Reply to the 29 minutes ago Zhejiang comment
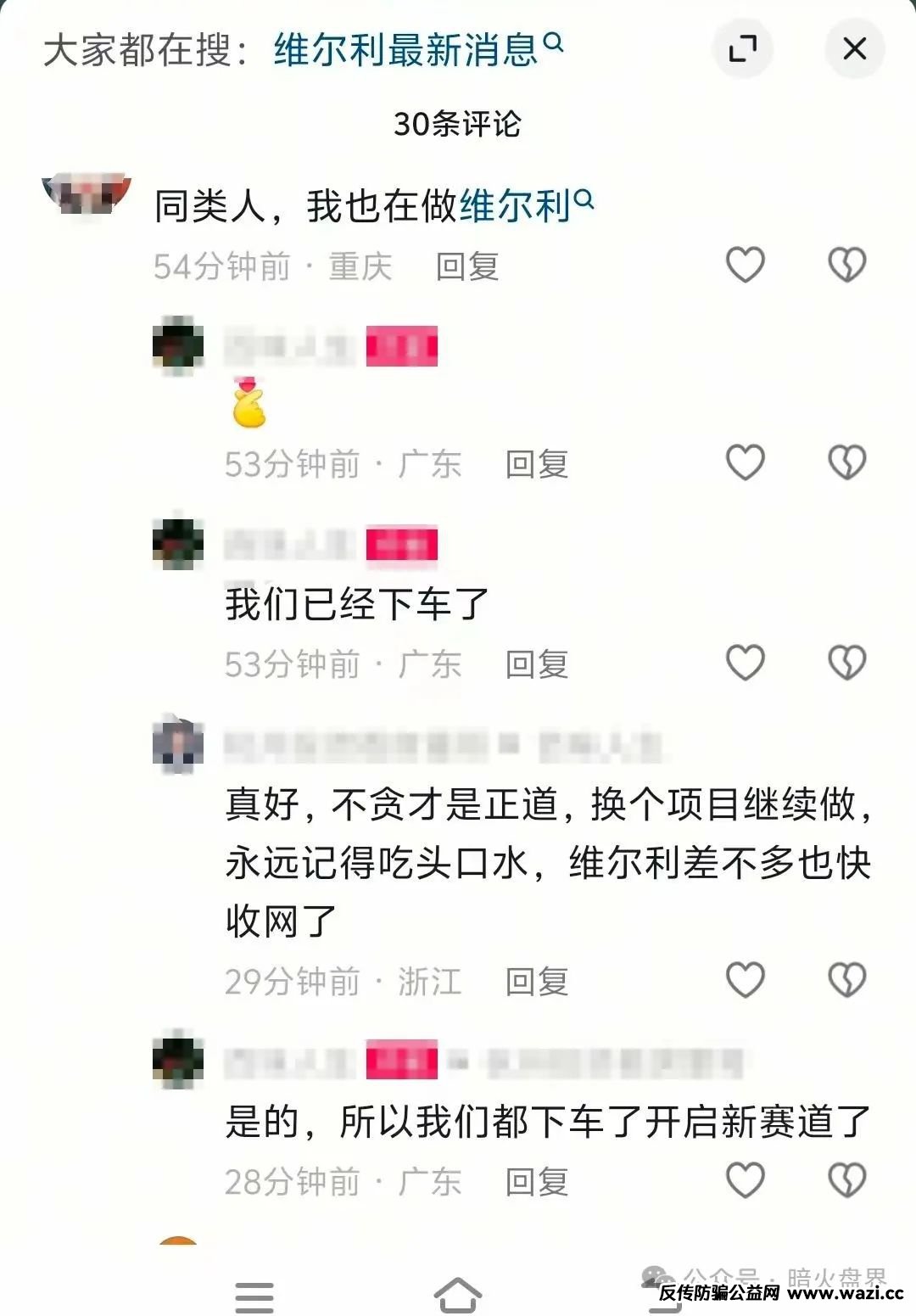The height and width of the screenshot is (1316, 916). click(x=537, y=982)
